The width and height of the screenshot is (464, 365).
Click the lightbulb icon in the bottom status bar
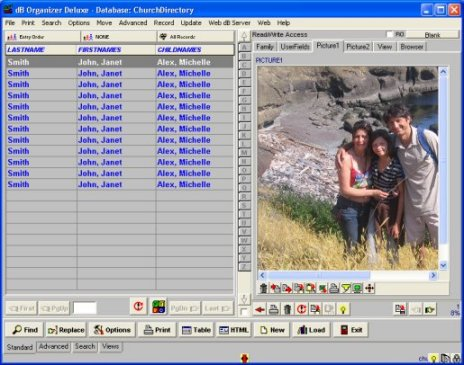click(433, 359)
